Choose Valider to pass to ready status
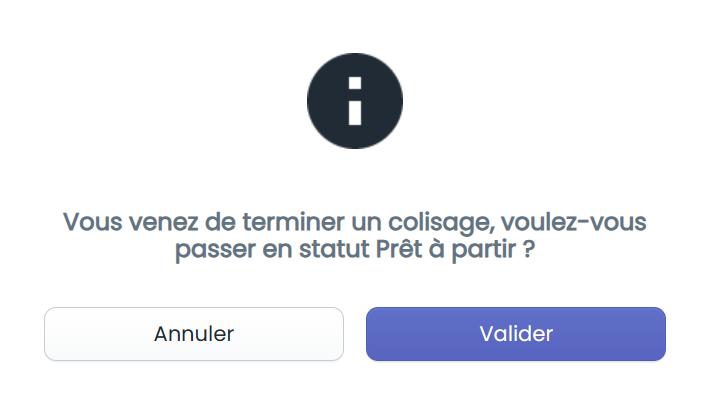This screenshot has height=409, width=717. point(516,334)
